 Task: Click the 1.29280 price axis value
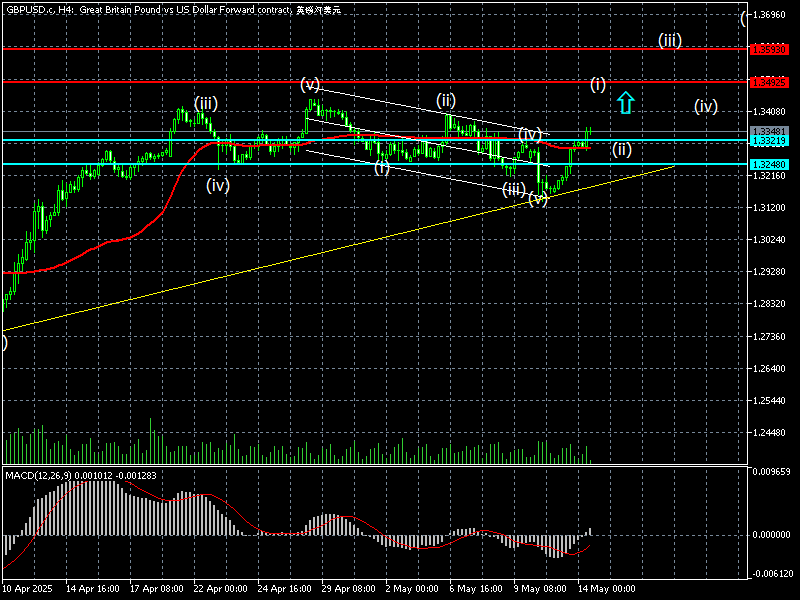769,272
